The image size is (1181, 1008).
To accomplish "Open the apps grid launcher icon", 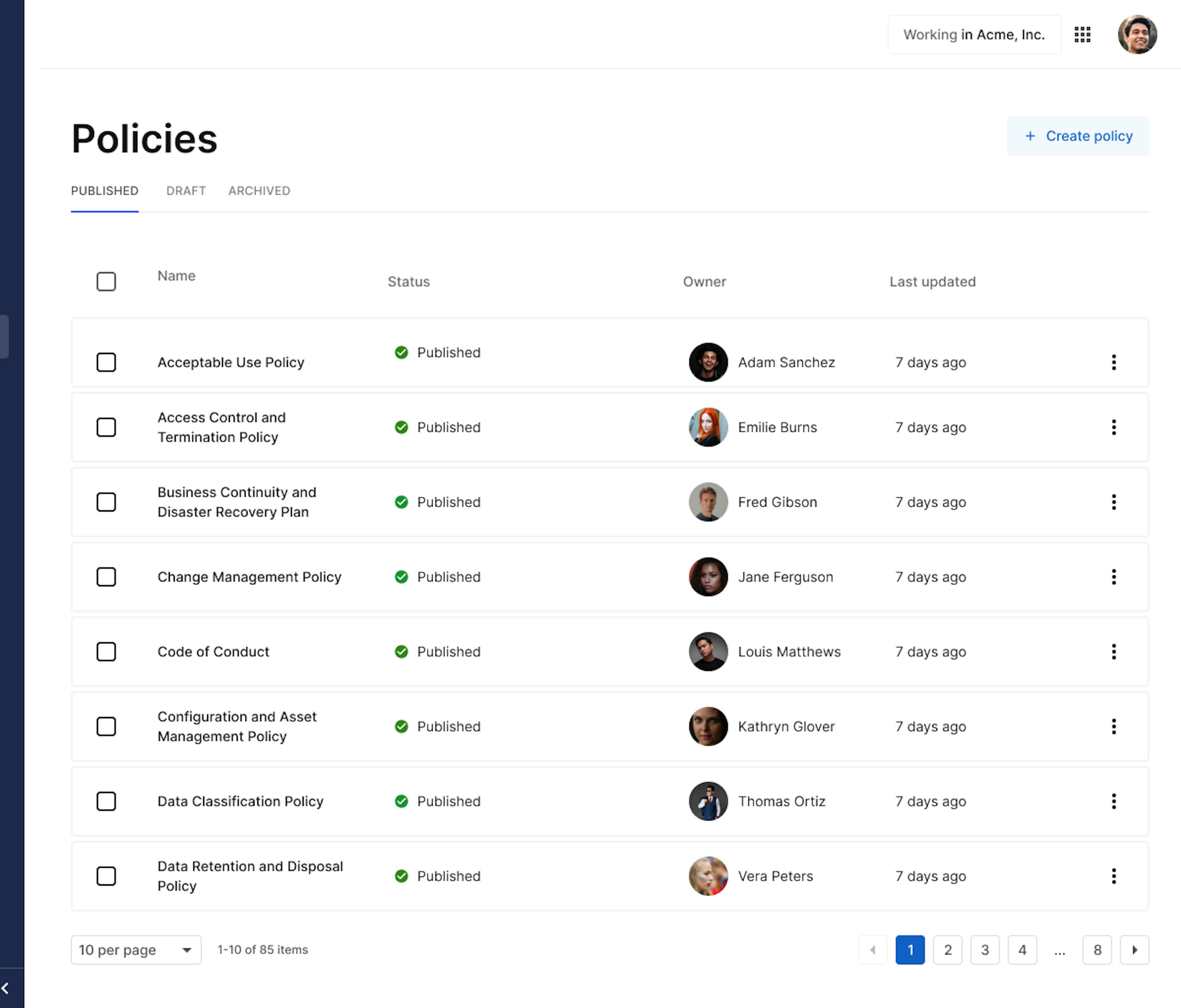I will coord(1082,35).
